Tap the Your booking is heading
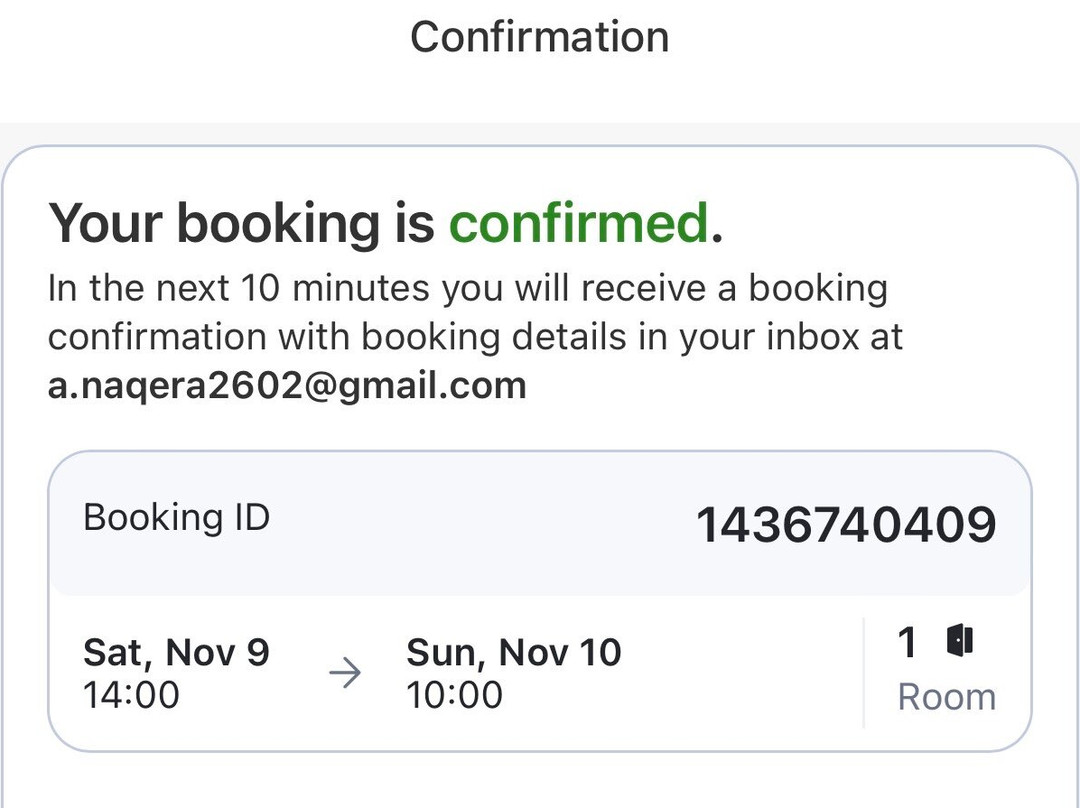 point(241,222)
